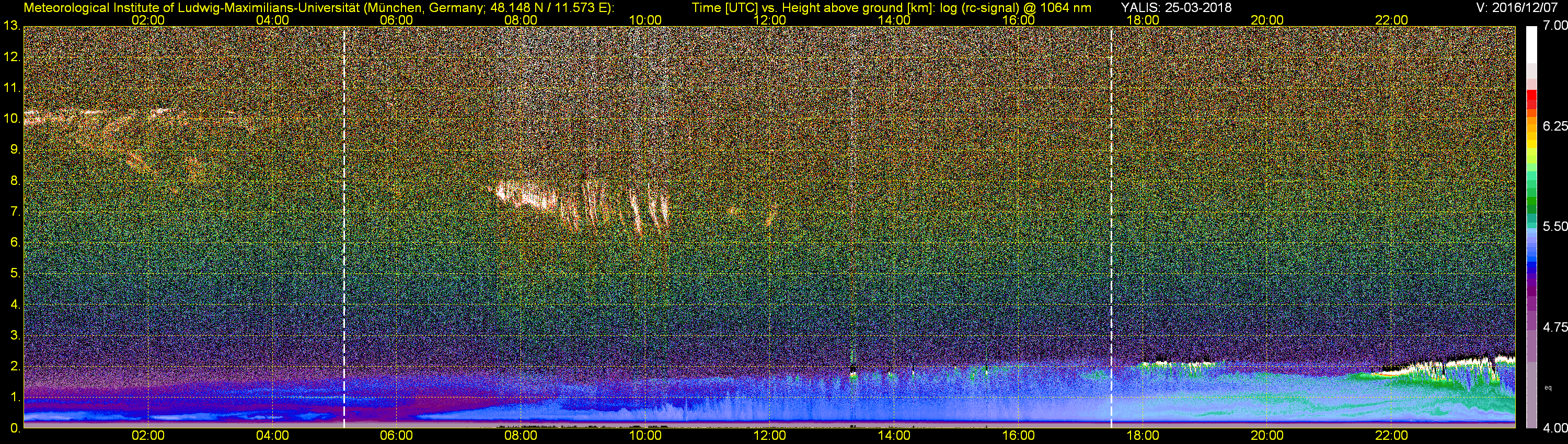The height and width of the screenshot is (444, 1568).
Task: Click the 4.00 value on the color scale
Action: pyautogui.click(x=1555, y=428)
